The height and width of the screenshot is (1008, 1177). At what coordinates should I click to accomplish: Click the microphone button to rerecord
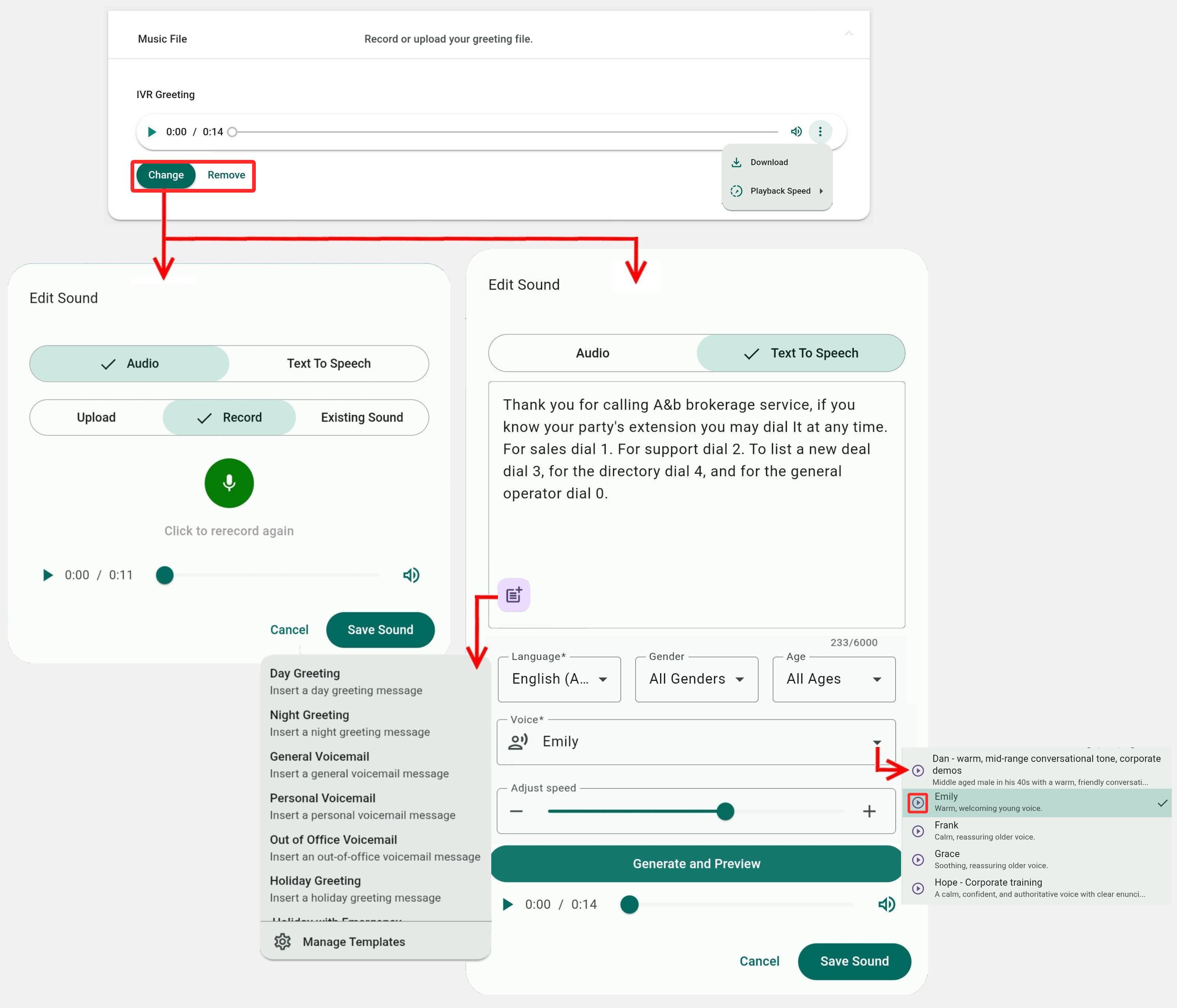tap(229, 483)
